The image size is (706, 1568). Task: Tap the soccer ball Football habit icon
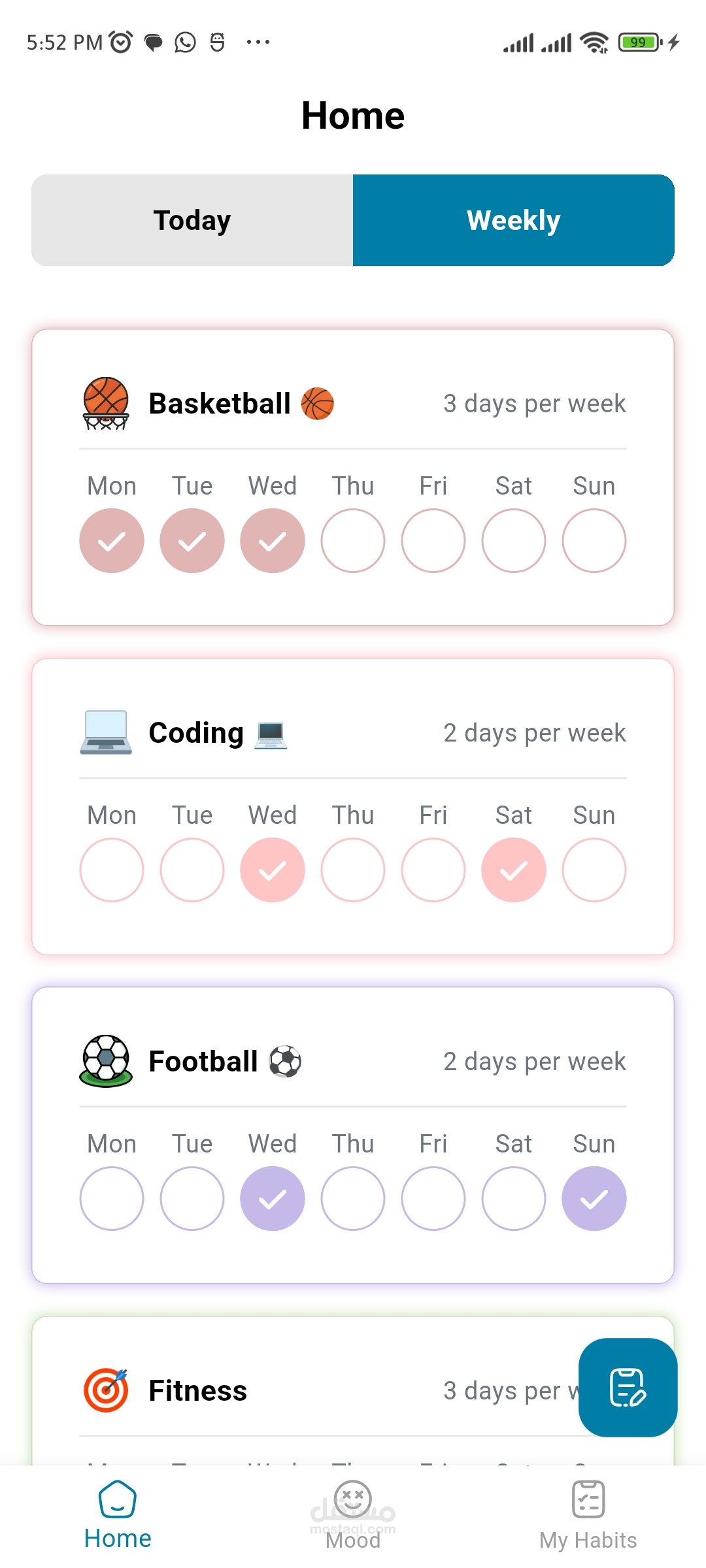click(106, 1061)
